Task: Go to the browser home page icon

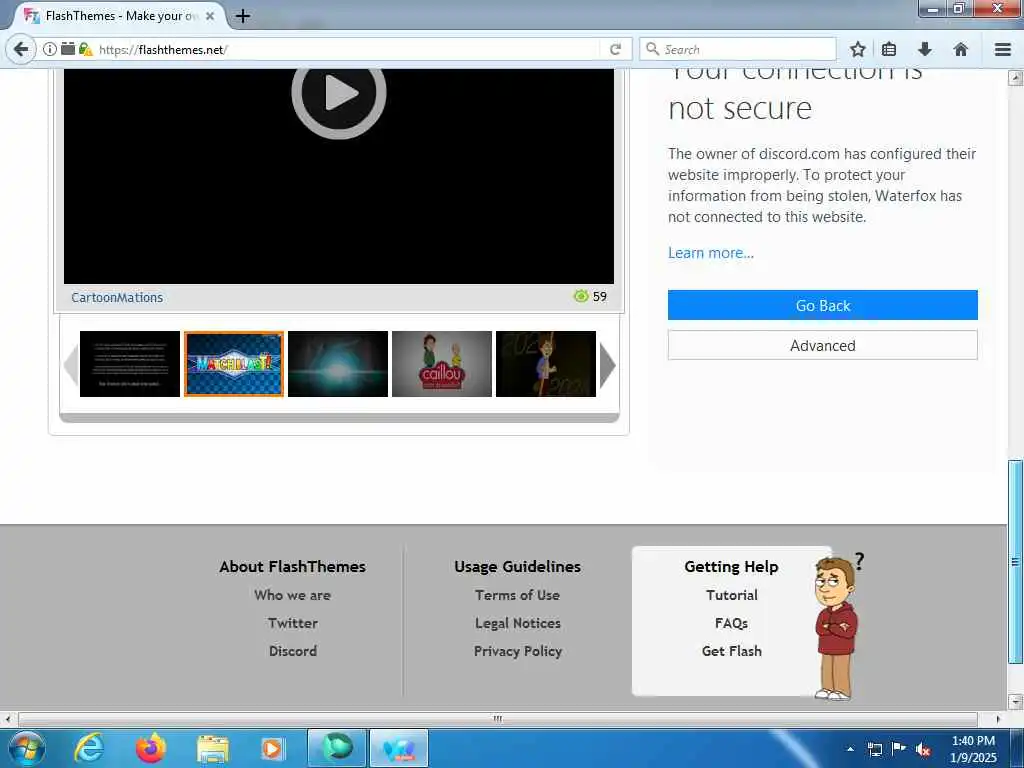Action: 961,49
